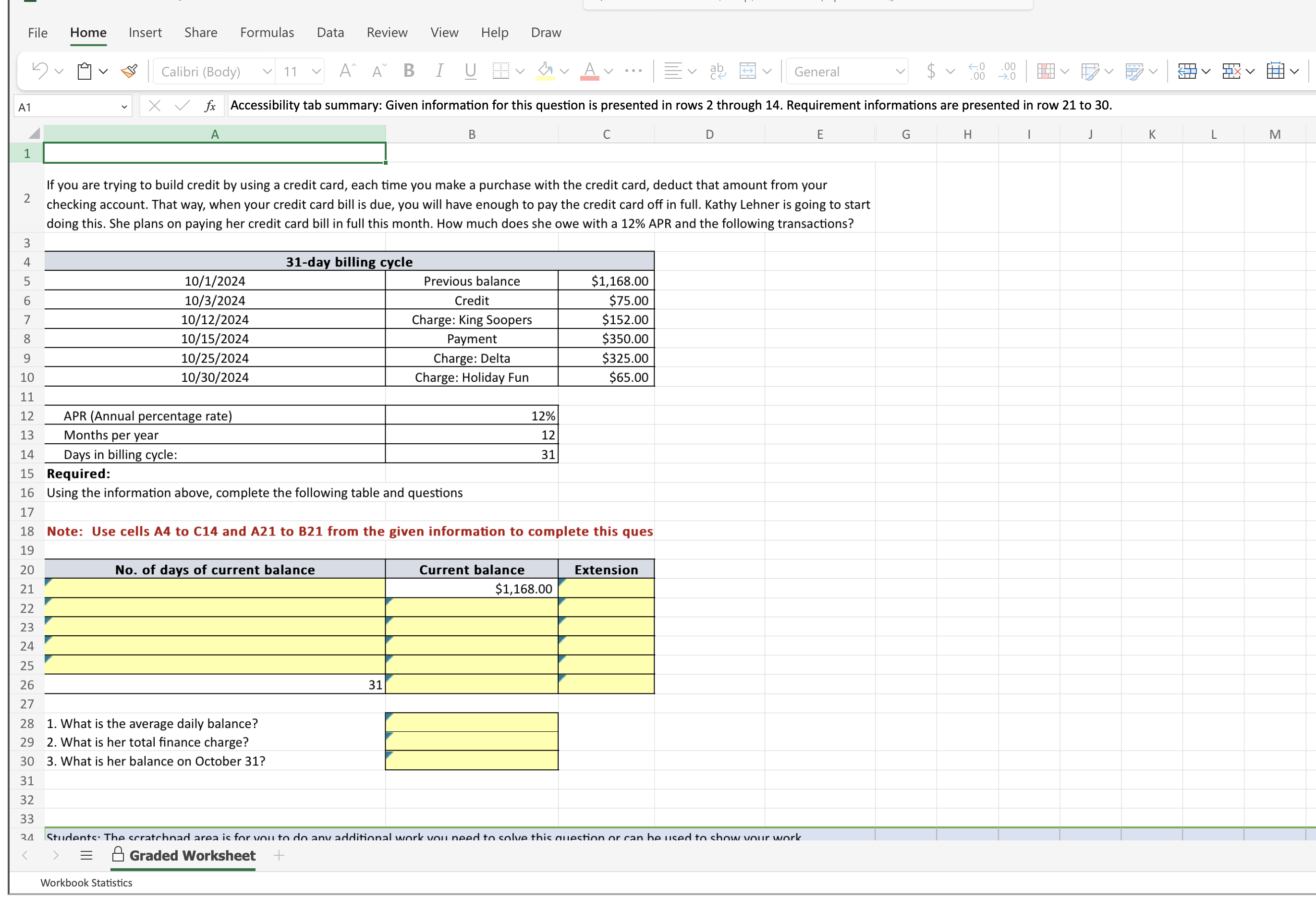Switch to the Formulas ribbon tab
The image size is (1316, 922).
[x=267, y=33]
